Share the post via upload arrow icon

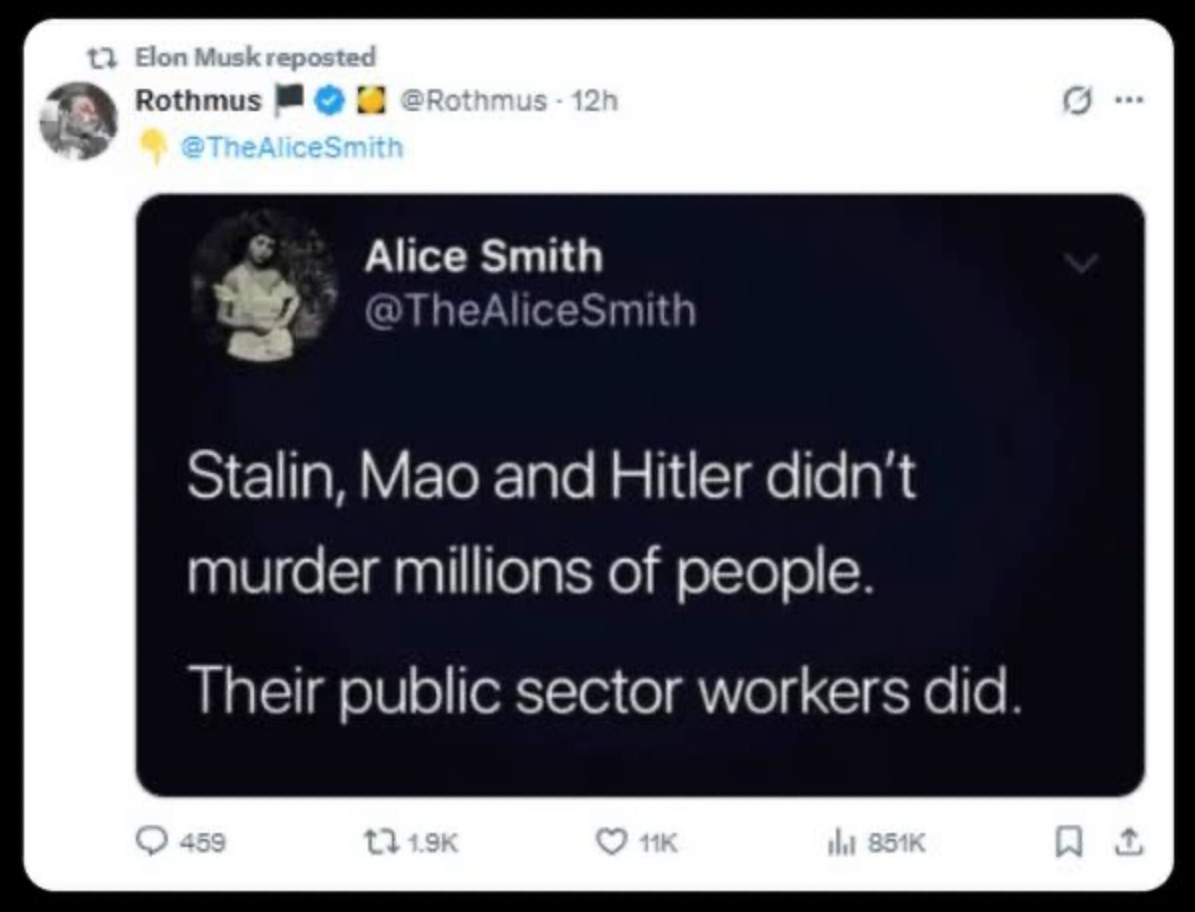click(1129, 842)
